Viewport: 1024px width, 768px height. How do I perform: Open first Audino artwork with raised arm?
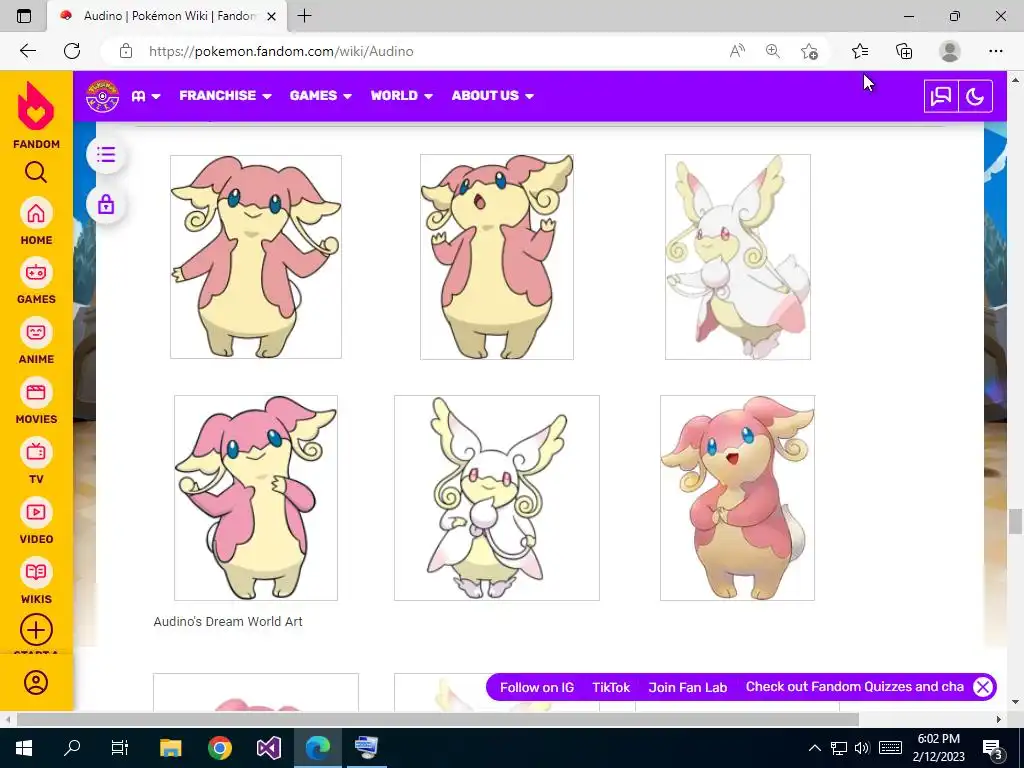pyautogui.click(x=256, y=257)
